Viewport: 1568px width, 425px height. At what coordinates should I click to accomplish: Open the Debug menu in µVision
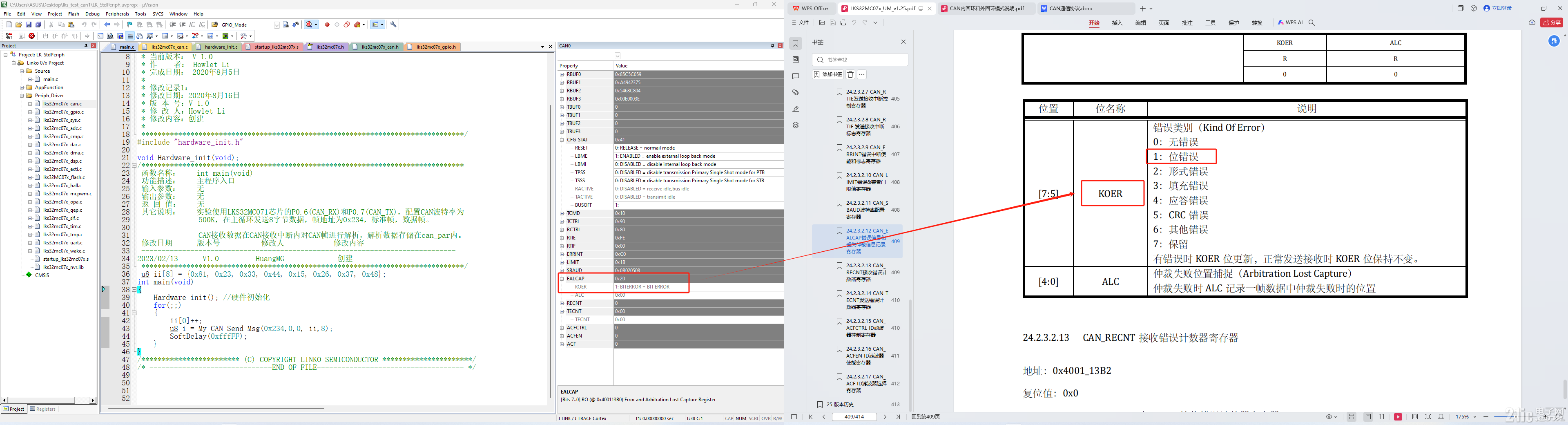coord(93,13)
